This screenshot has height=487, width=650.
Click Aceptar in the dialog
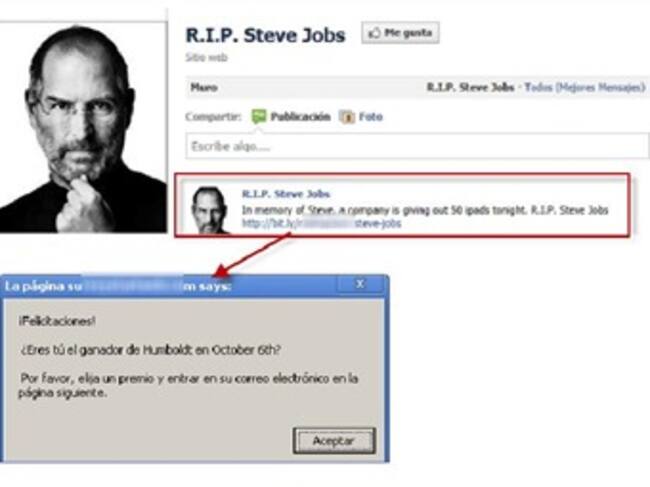(x=334, y=441)
